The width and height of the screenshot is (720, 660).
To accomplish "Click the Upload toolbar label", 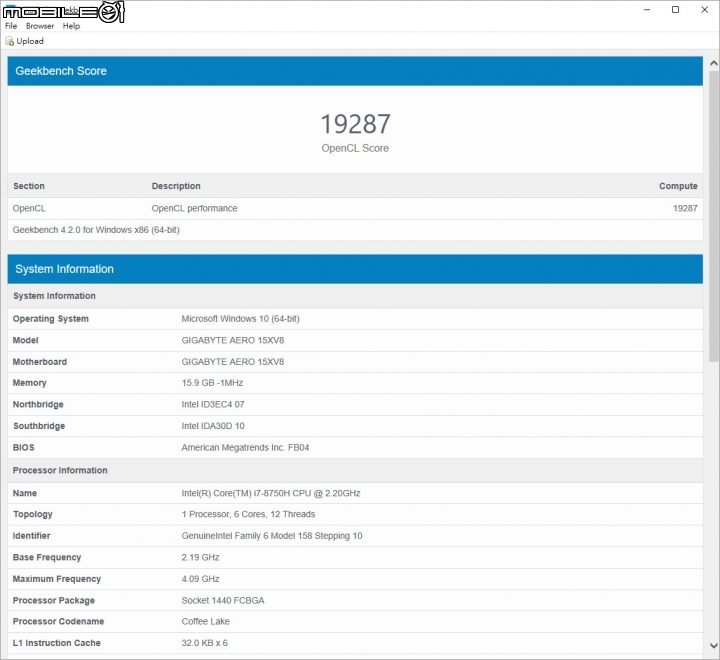I will [30, 41].
